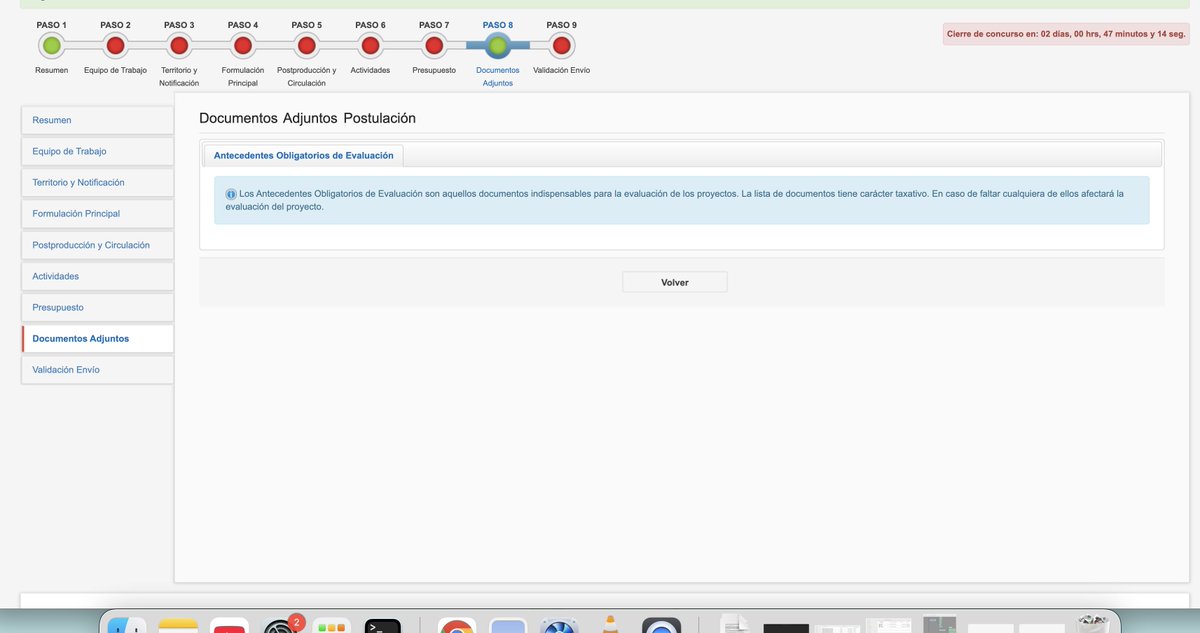Select the PASO 8 Documentos Adjuntos circle

pyautogui.click(x=497, y=45)
